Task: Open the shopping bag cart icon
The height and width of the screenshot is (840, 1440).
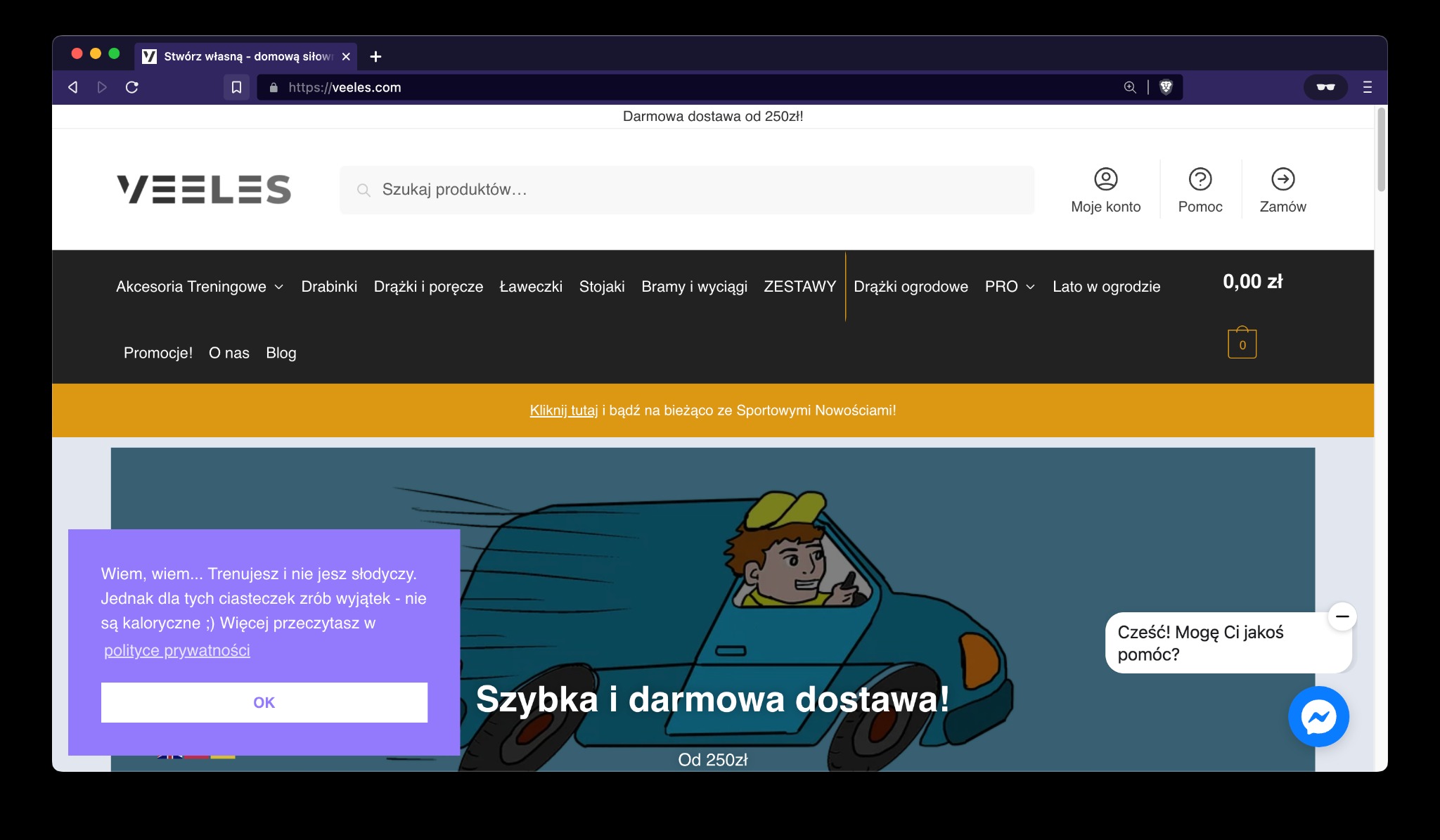Action: (x=1243, y=342)
